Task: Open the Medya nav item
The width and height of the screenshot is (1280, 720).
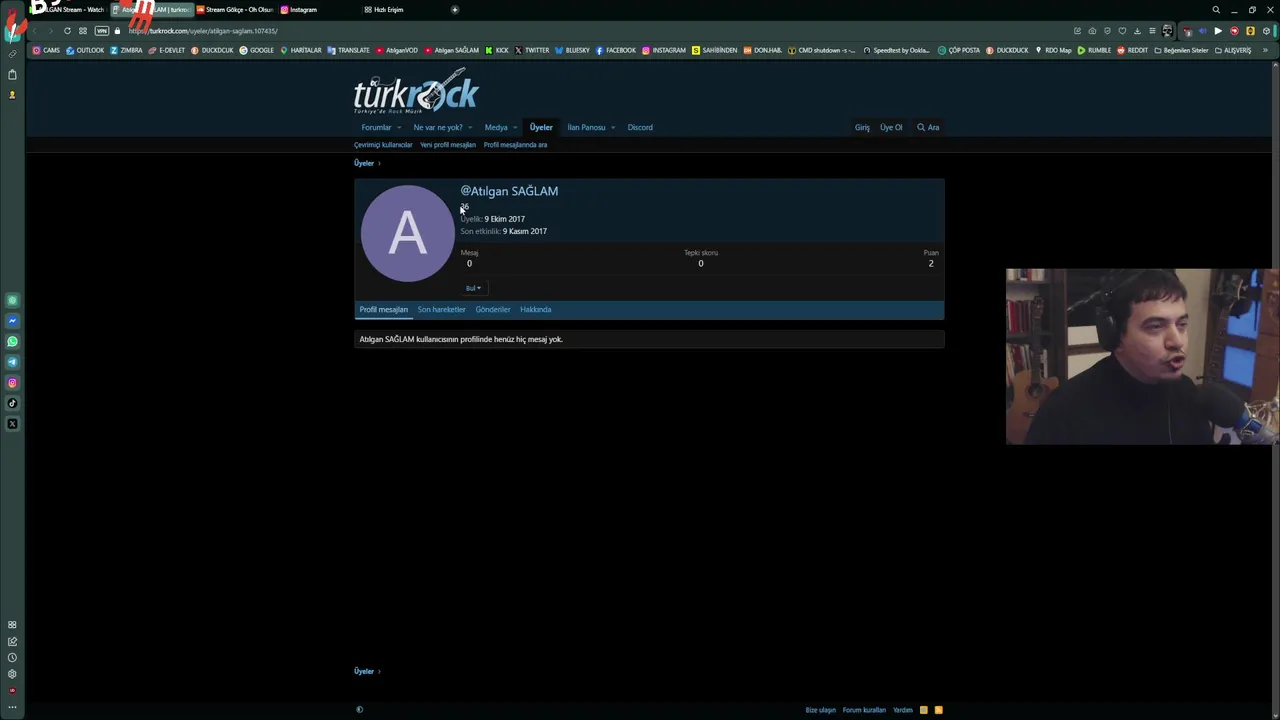Action: [496, 128]
